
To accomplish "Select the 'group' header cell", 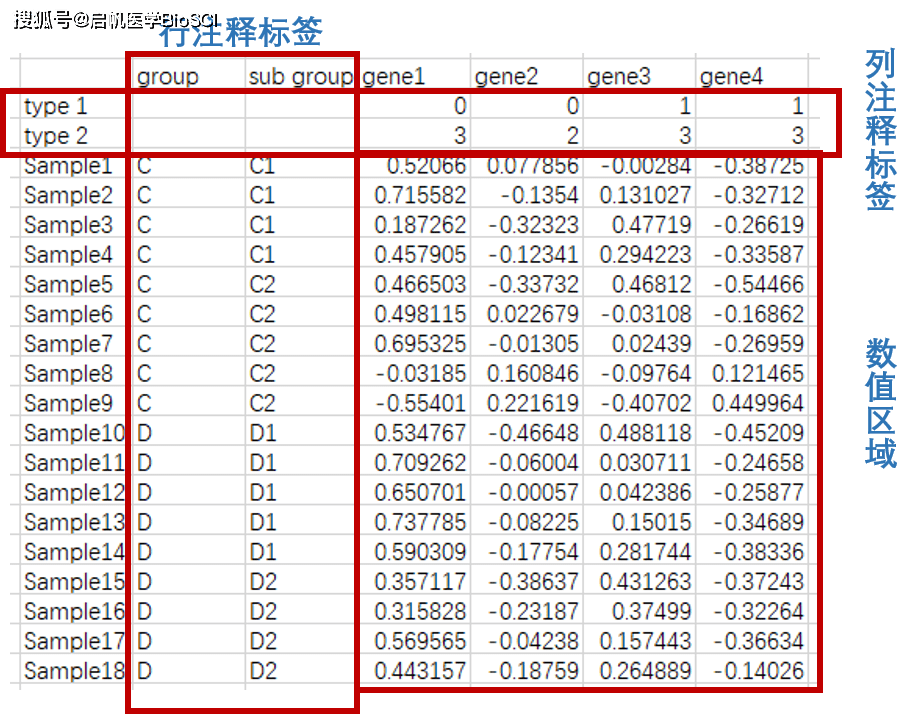I will (168, 77).
